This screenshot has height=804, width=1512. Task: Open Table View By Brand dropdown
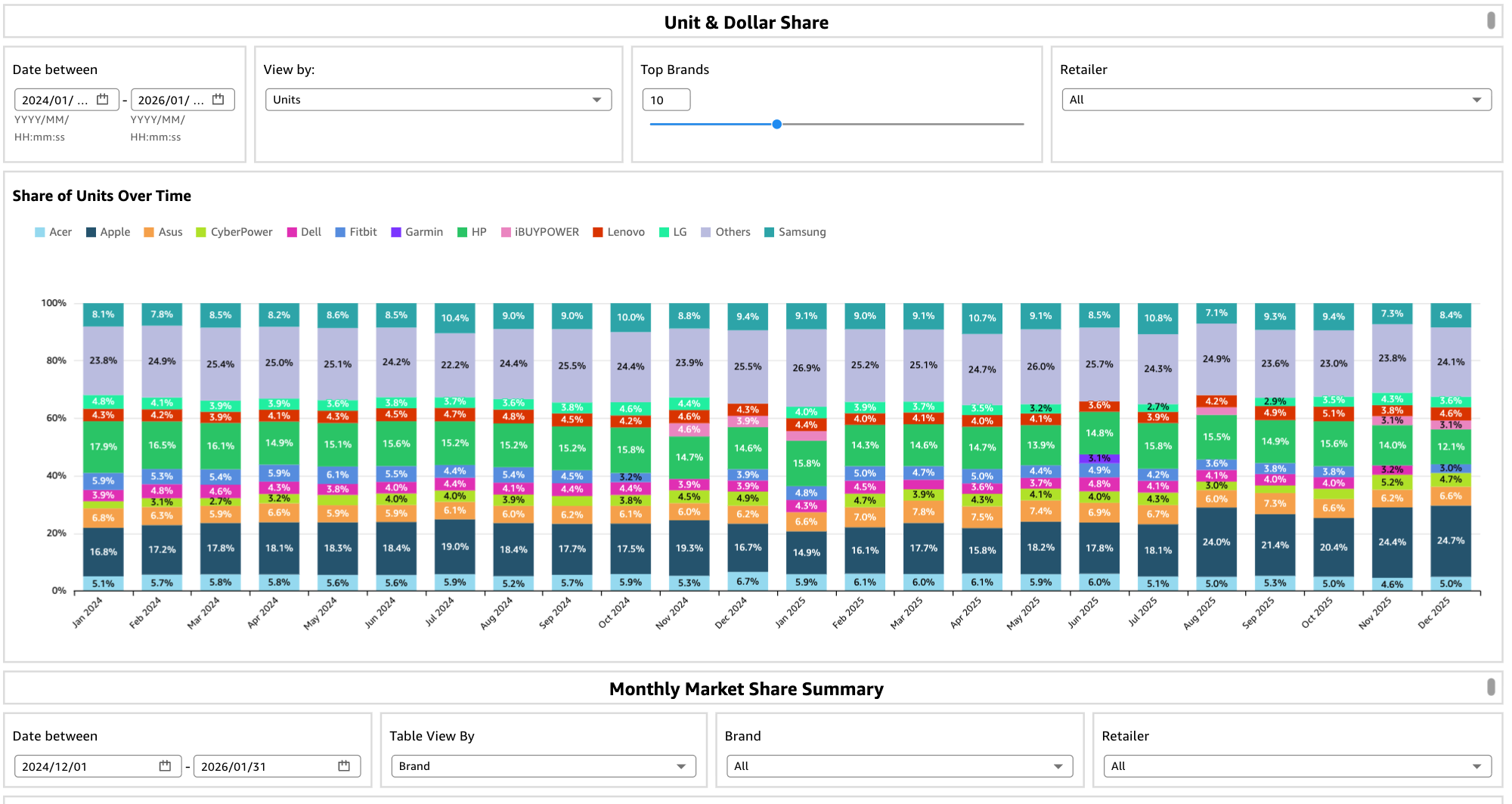point(542,766)
